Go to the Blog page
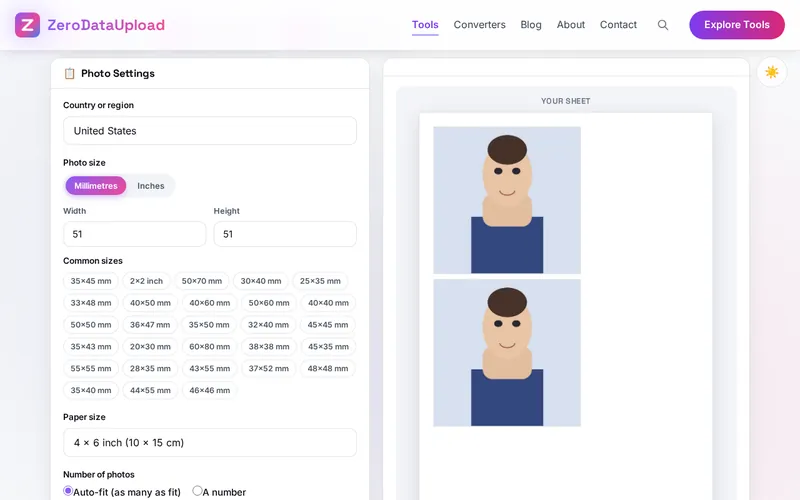 point(531,24)
